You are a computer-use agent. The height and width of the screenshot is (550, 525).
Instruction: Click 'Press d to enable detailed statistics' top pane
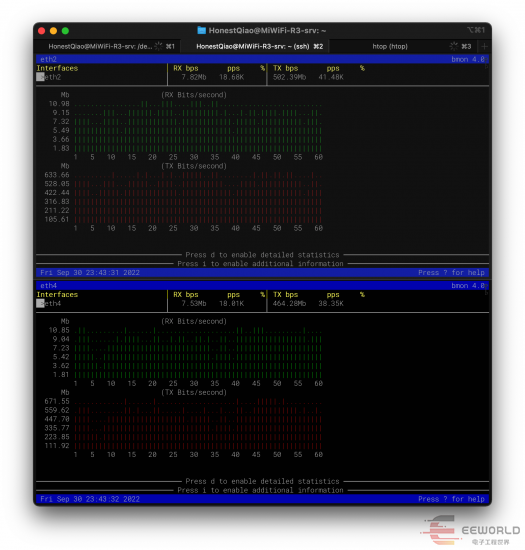262,255
